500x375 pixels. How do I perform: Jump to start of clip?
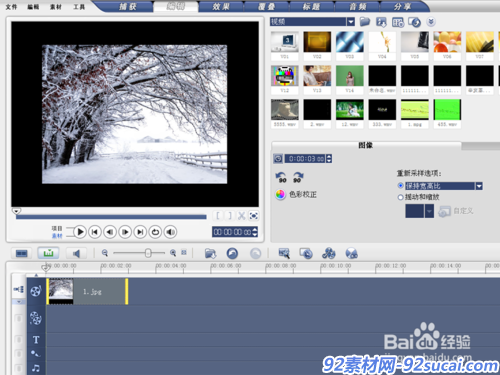95,232
